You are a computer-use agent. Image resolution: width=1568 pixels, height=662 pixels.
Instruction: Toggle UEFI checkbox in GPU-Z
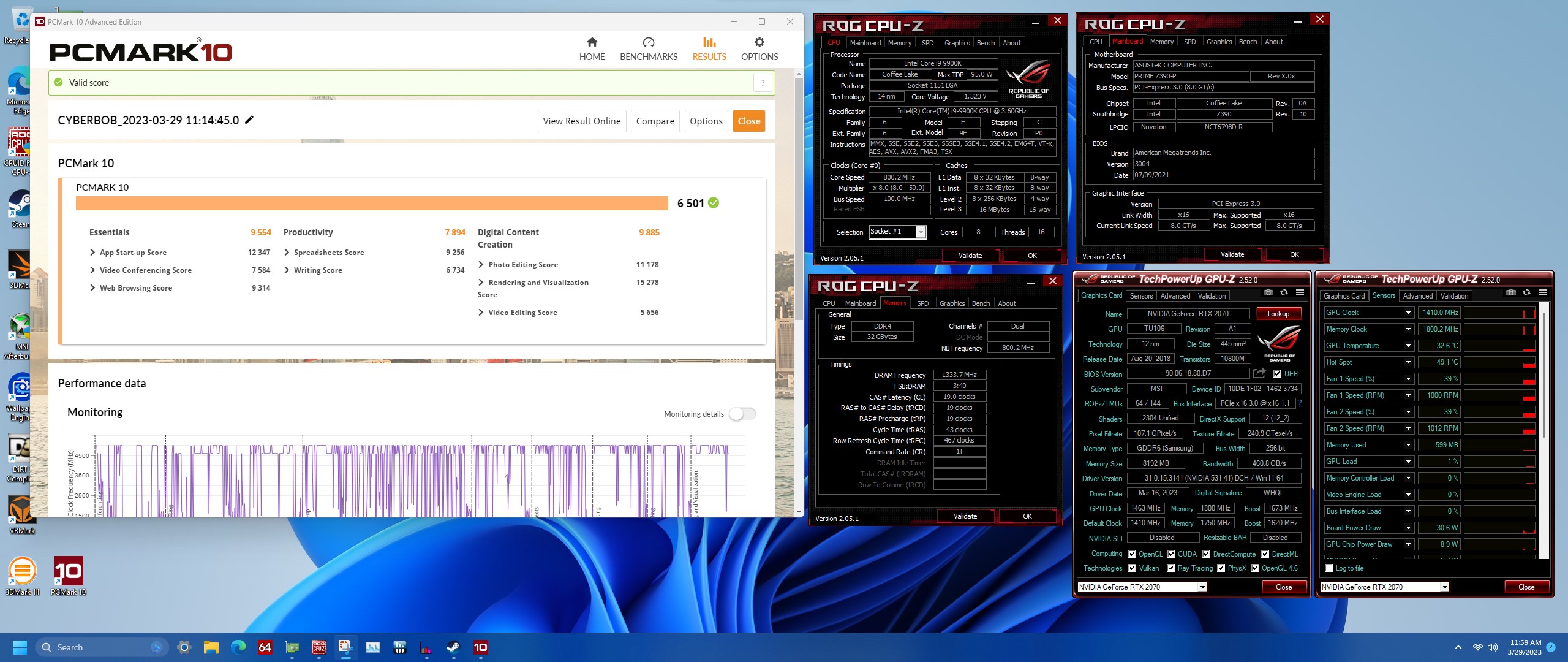click(x=1277, y=374)
